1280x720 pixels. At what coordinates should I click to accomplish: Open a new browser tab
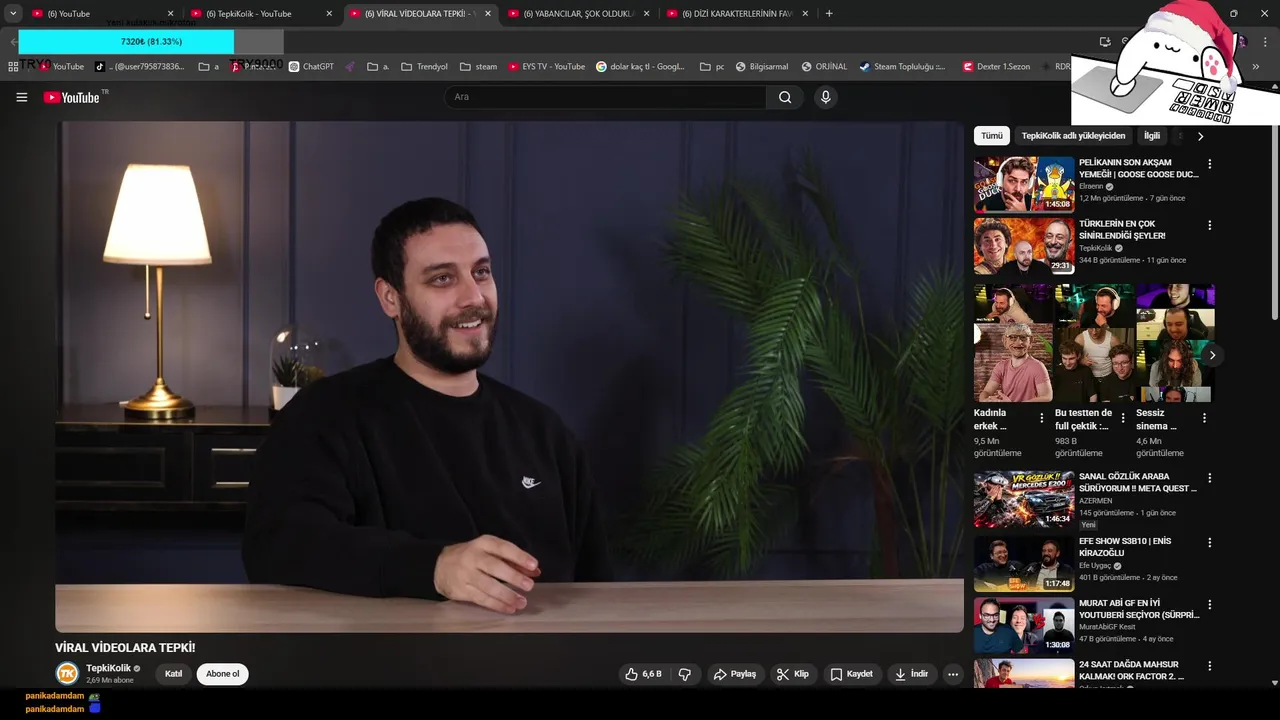tap(829, 14)
